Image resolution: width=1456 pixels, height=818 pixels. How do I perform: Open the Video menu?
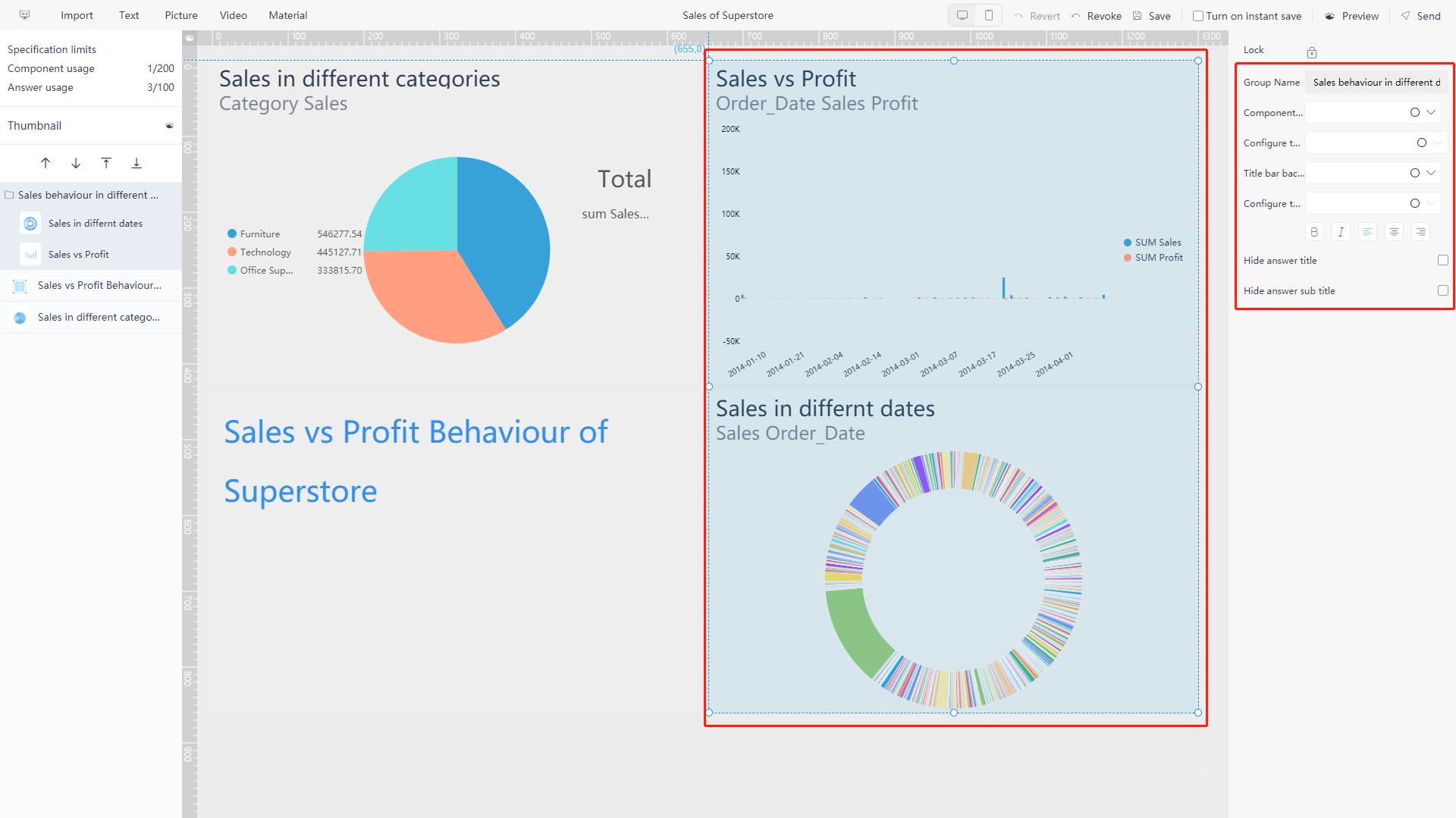point(234,15)
